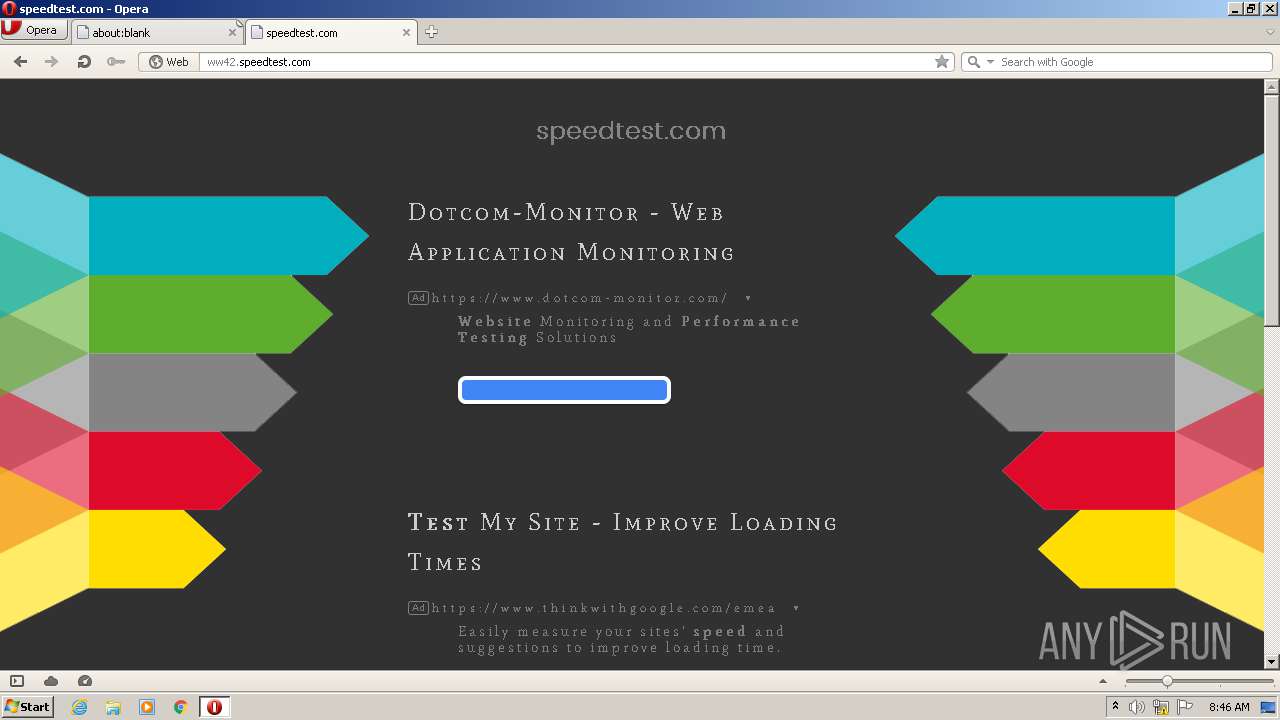Viewport: 1280px width, 720px height.
Task: Expand the thinkwithgoogle ad dropdown arrow
Action: pyautogui.click(x=796, y=609)
